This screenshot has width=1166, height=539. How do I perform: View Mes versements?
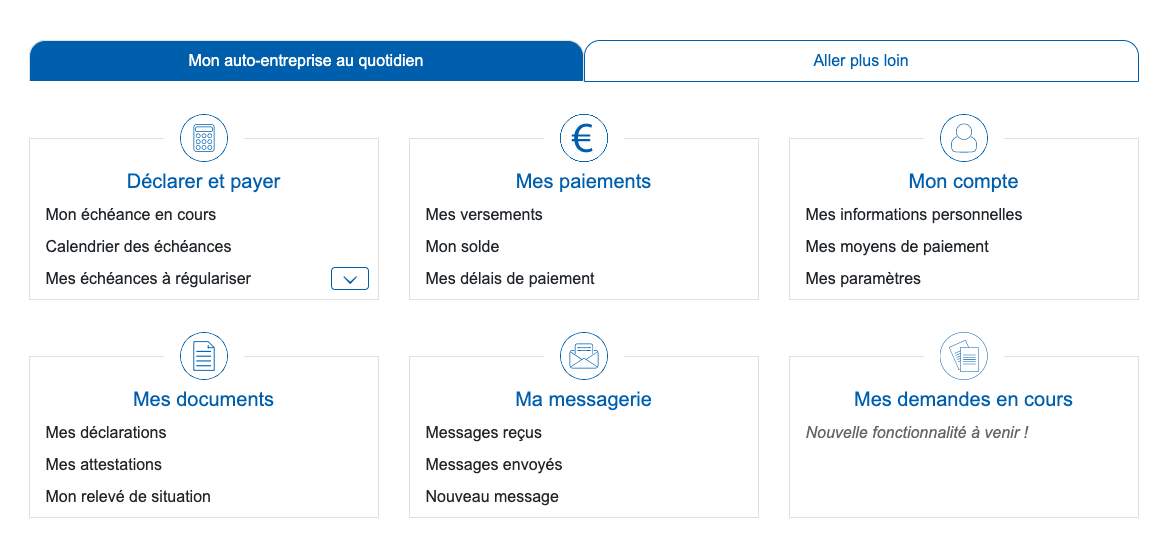(x=484, y=215)
